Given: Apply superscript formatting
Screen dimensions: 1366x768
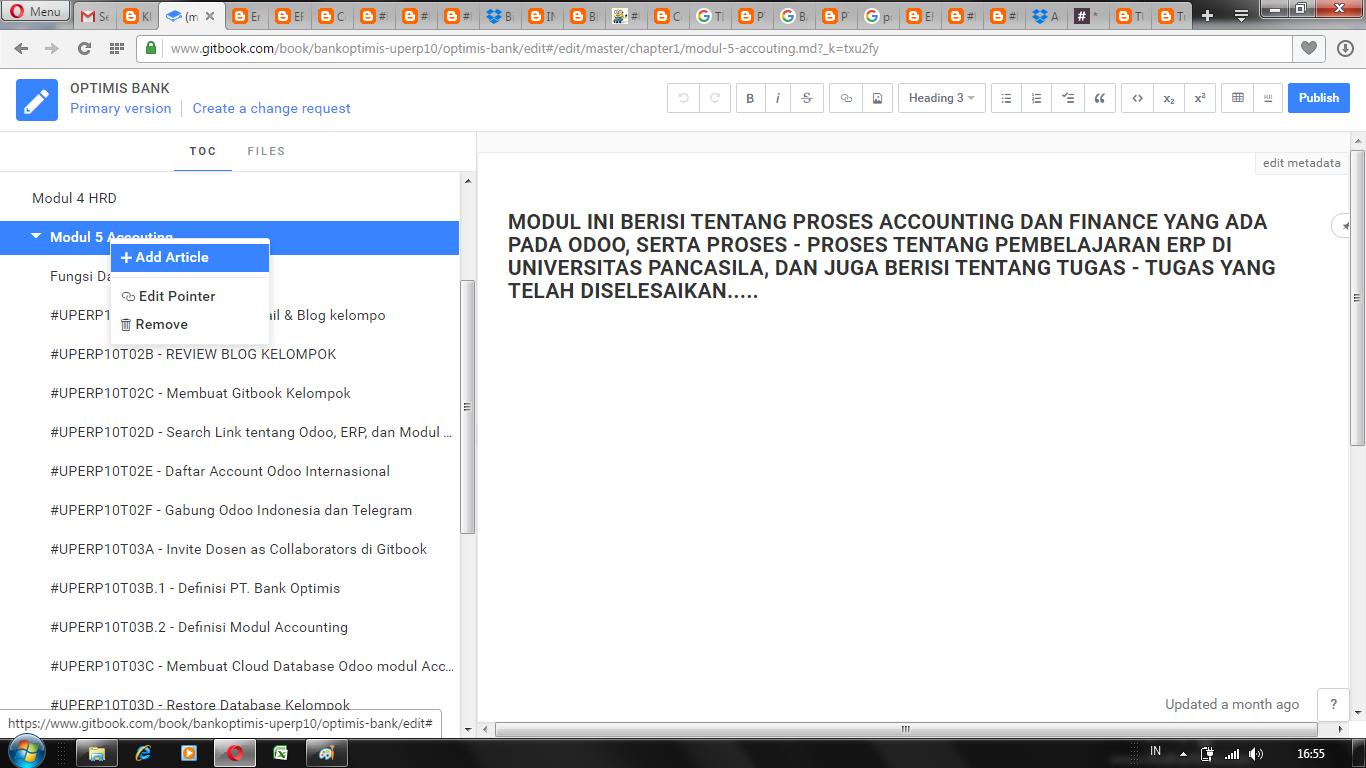Looking at the screenshot, I should 1200,98.
